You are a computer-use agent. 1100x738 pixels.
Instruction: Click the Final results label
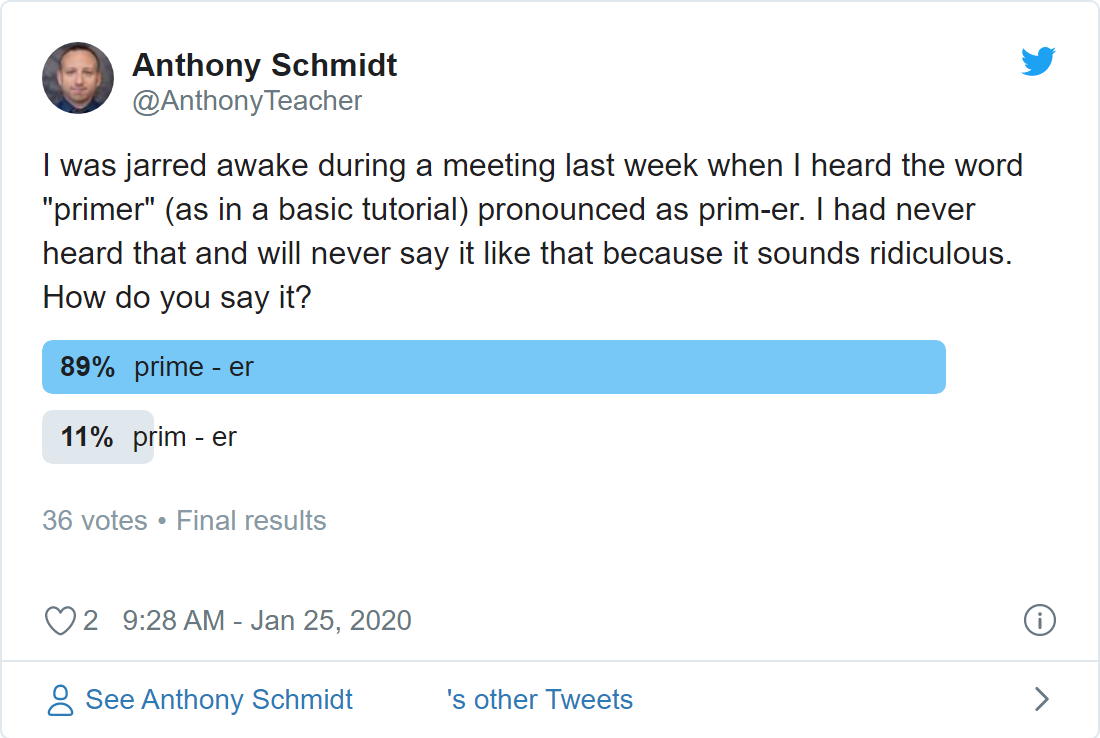[251, 521]
